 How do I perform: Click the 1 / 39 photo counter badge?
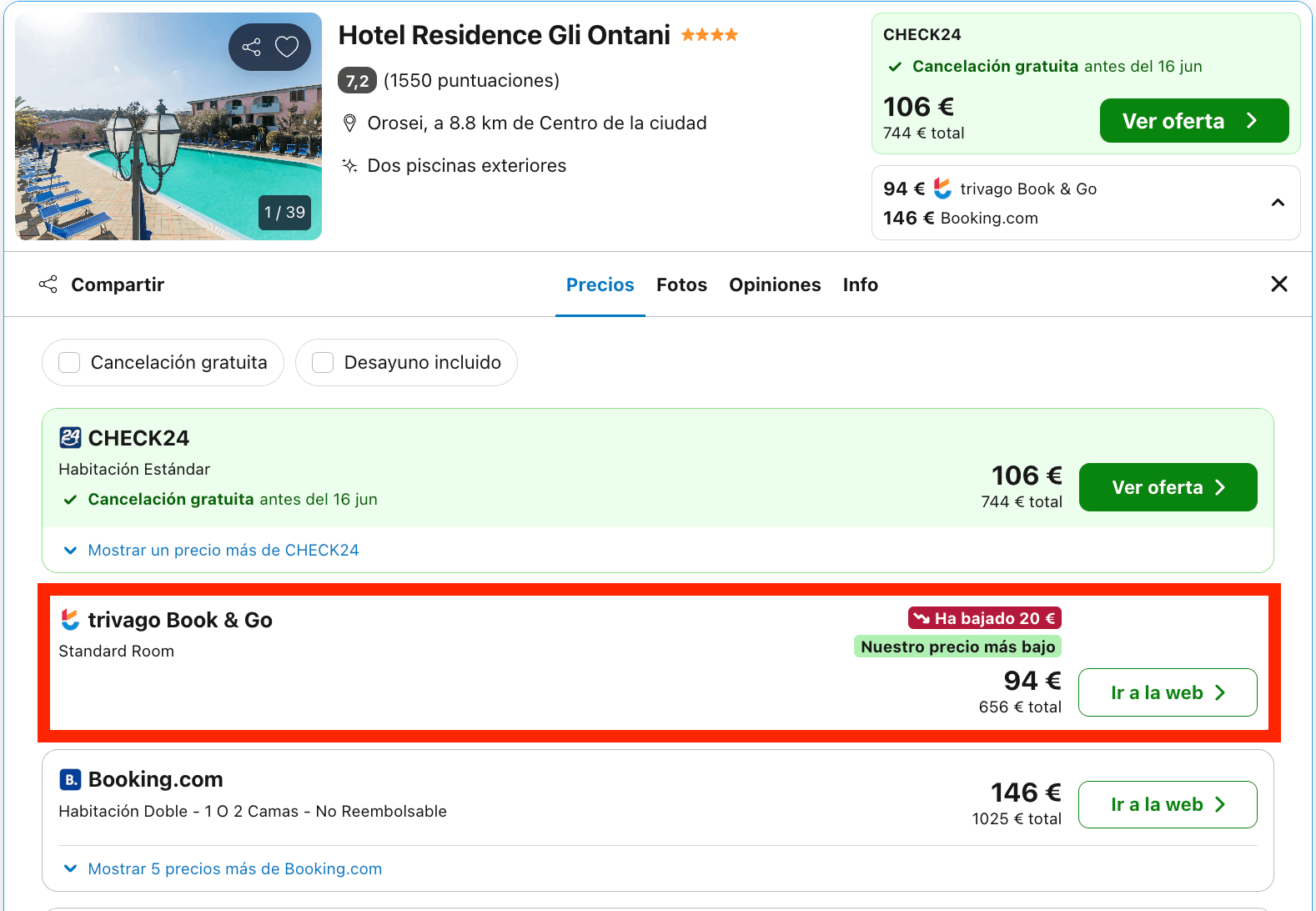click(284, 212)
